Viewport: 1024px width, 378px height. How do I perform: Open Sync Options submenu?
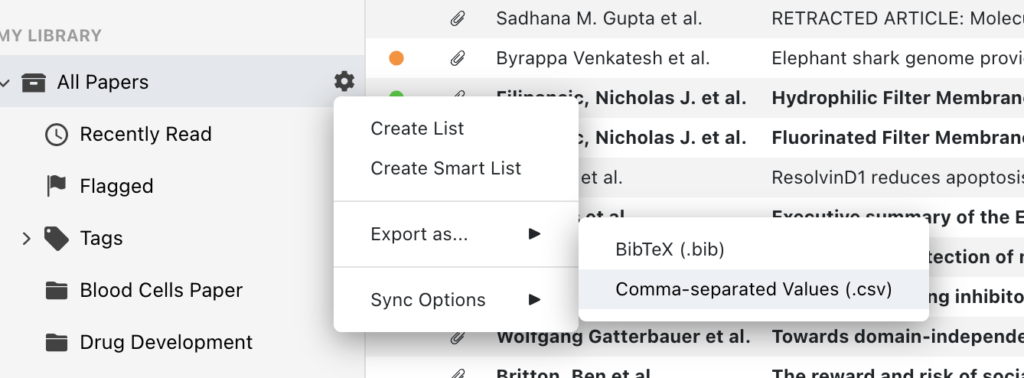pos(456,300)
